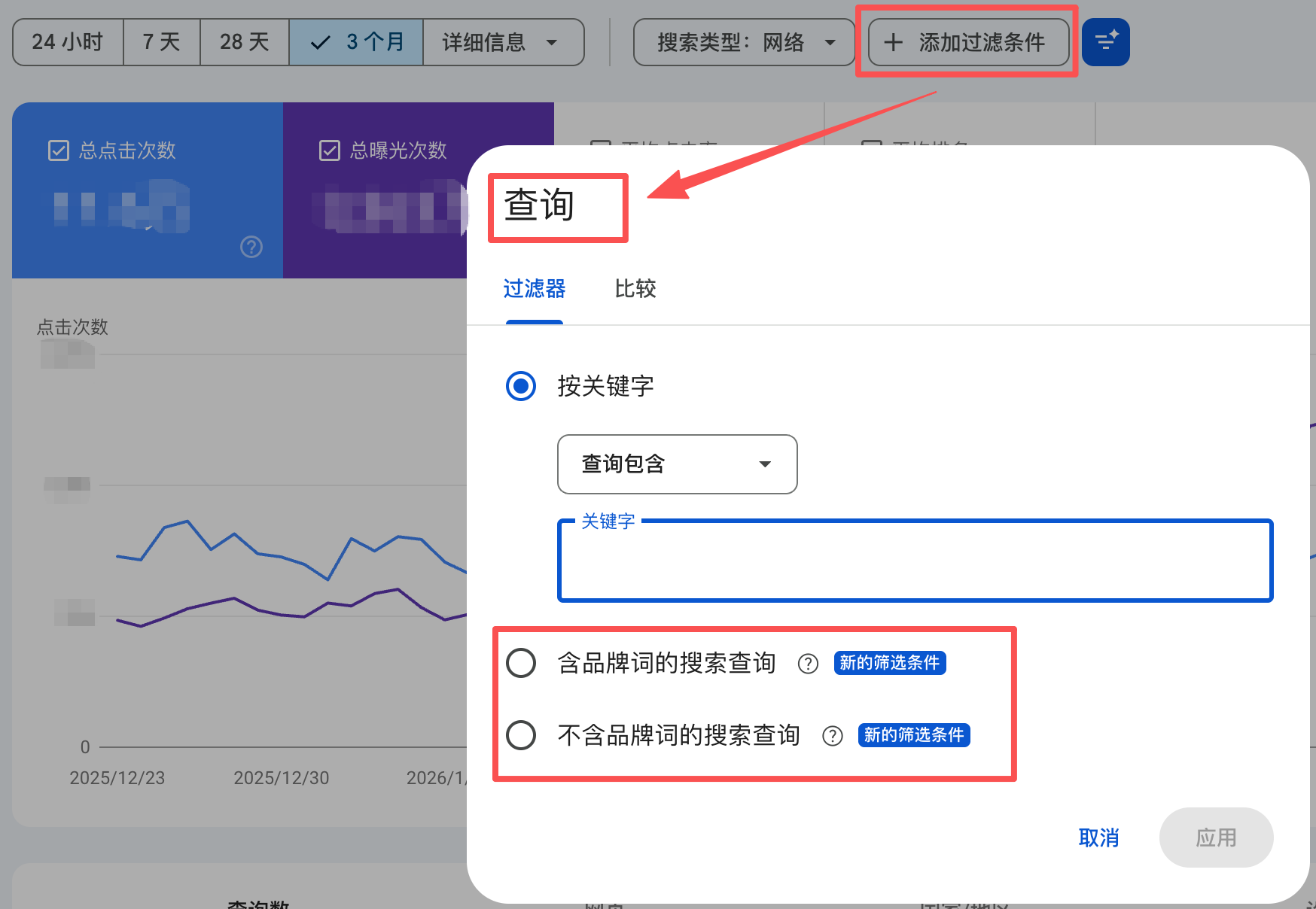Click the 取消 button
The height and width of the screenshot is (909, 1316).
coord(1098,838)
